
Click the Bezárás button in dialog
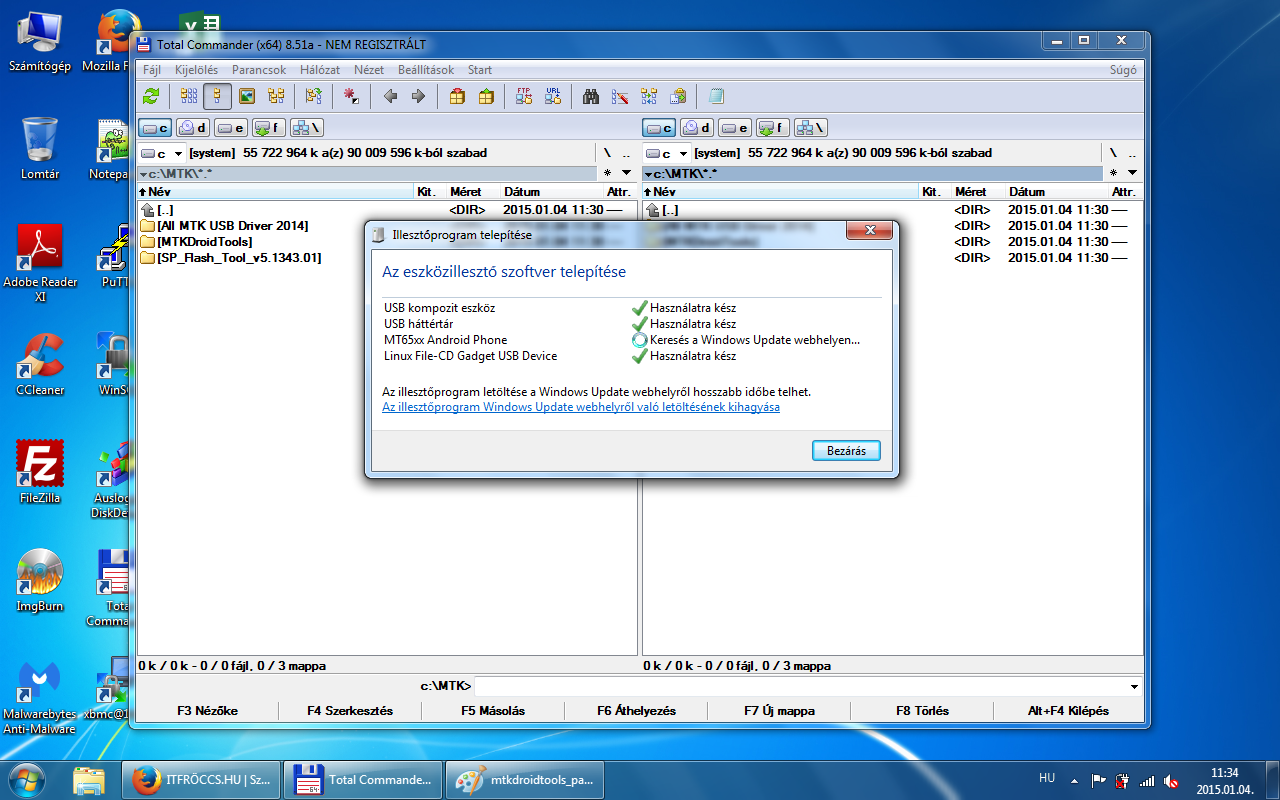click(x=846, y=451)
